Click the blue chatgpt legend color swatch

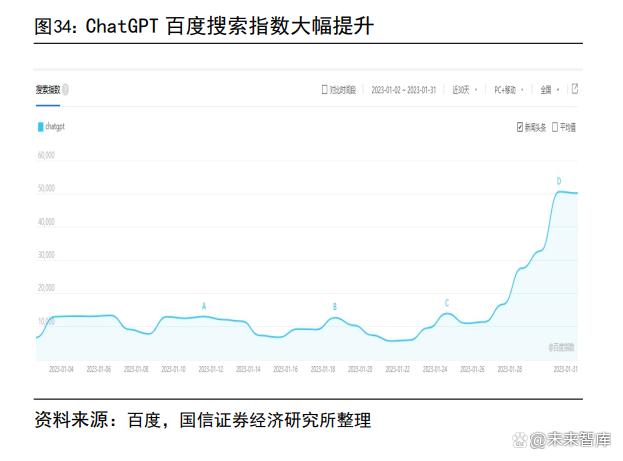click(40, 127)
